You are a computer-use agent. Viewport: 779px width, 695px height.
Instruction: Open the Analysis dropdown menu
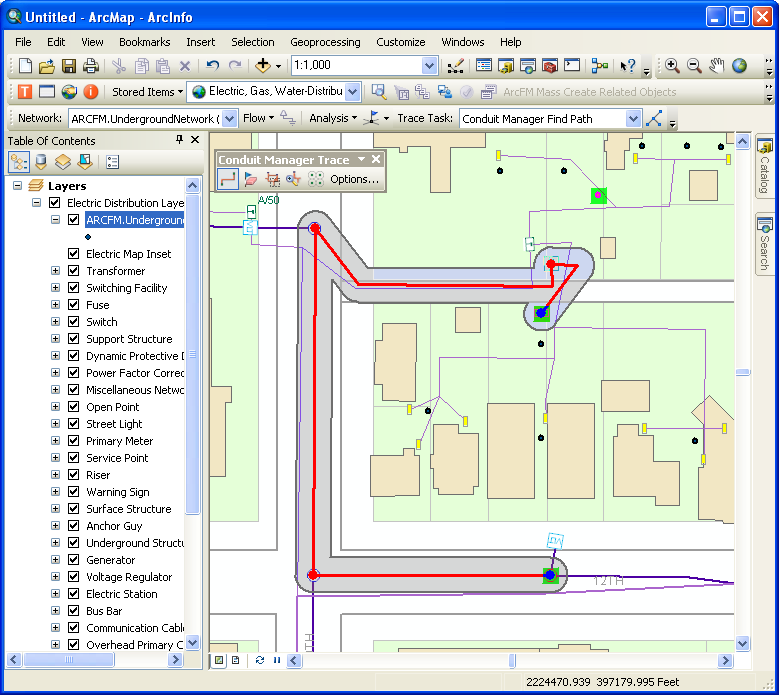pos(333,118)
